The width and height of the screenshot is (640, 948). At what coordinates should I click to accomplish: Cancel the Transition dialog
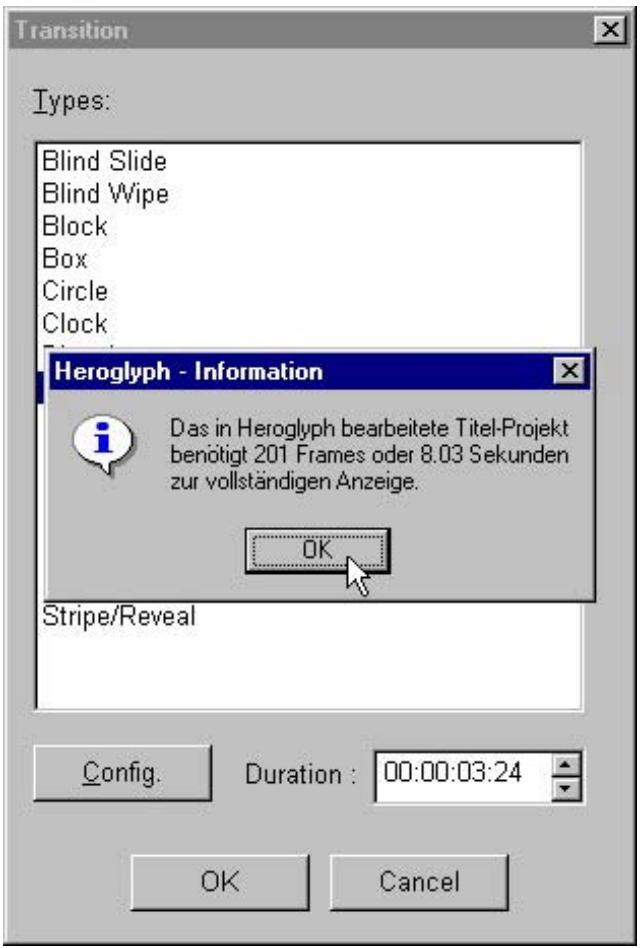(x=419, y=882)
